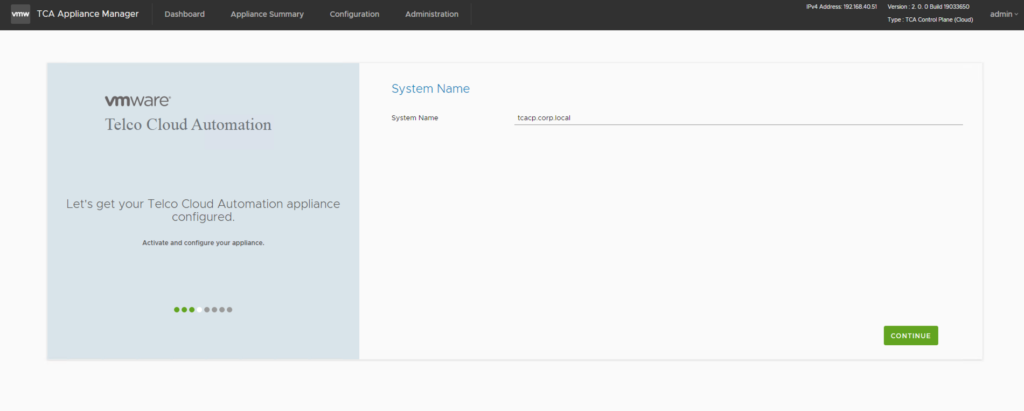Click the vmware logo in left panel
Image resolution: width=1024 pixels, height=411 pixels.
(138, 101)
